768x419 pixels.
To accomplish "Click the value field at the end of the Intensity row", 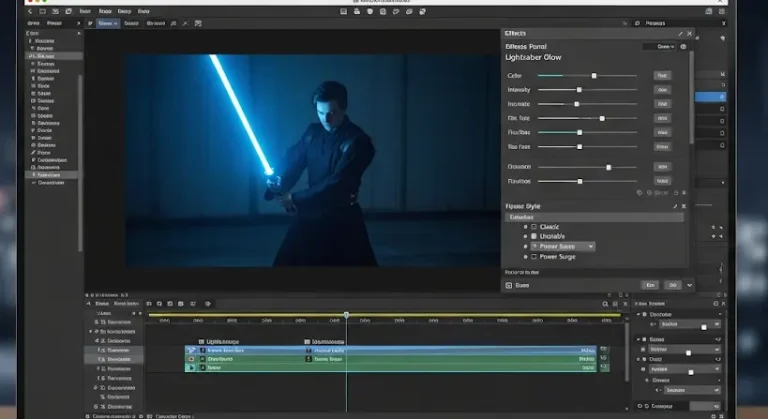I will (662, 90).
